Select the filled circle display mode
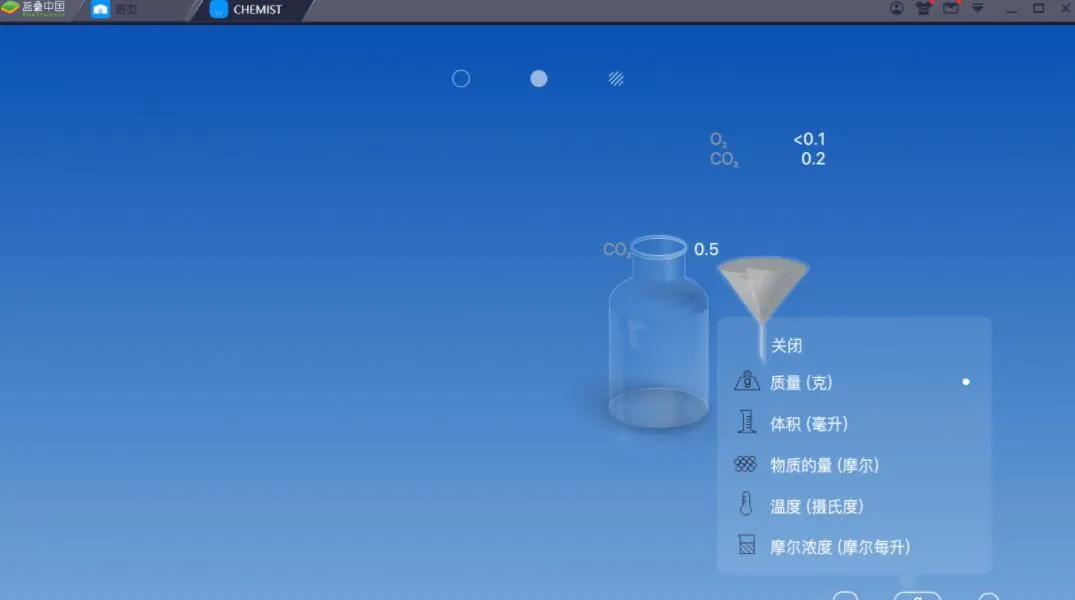1075x600 pixels. (x=538, y=78)
